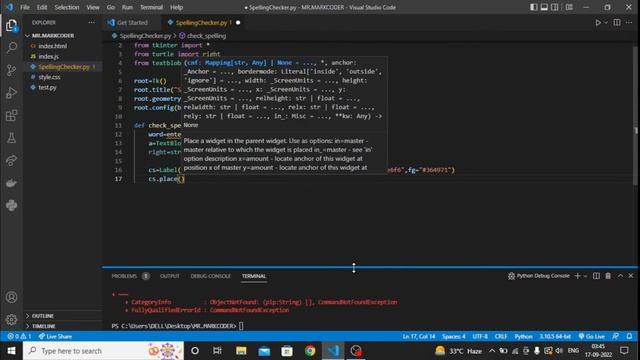Open the Extensions view

pos(11,116)
